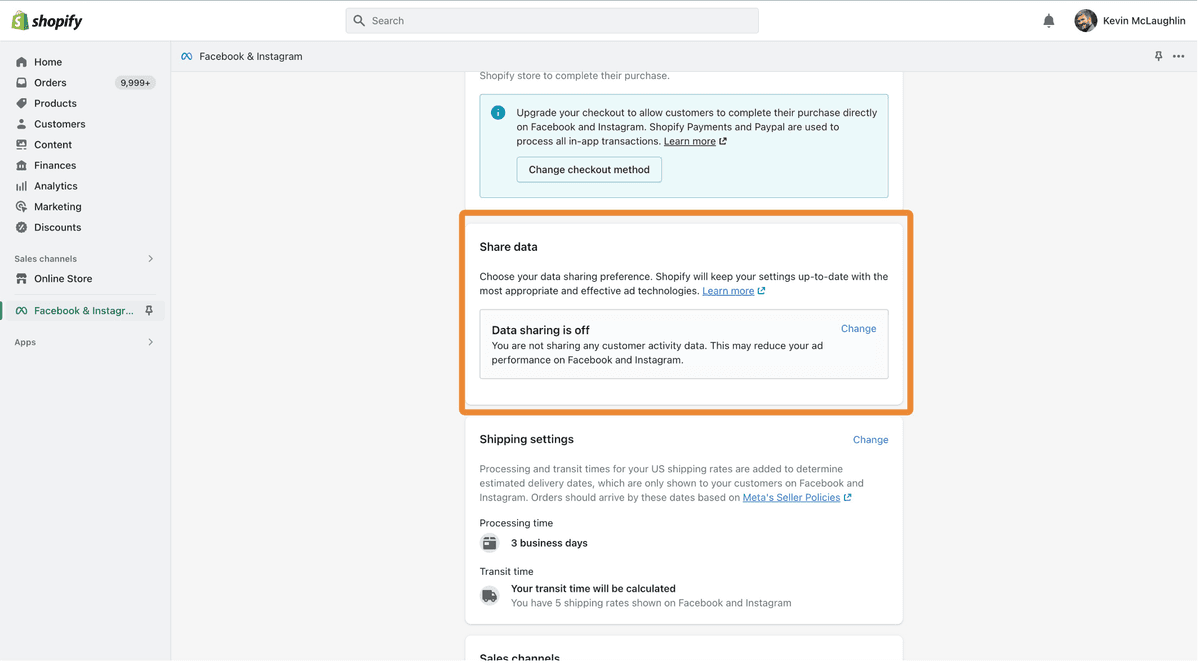Click the Meta logo in page header
The height and width of the screenshot is (664, 1200).
tap(187, 57)
